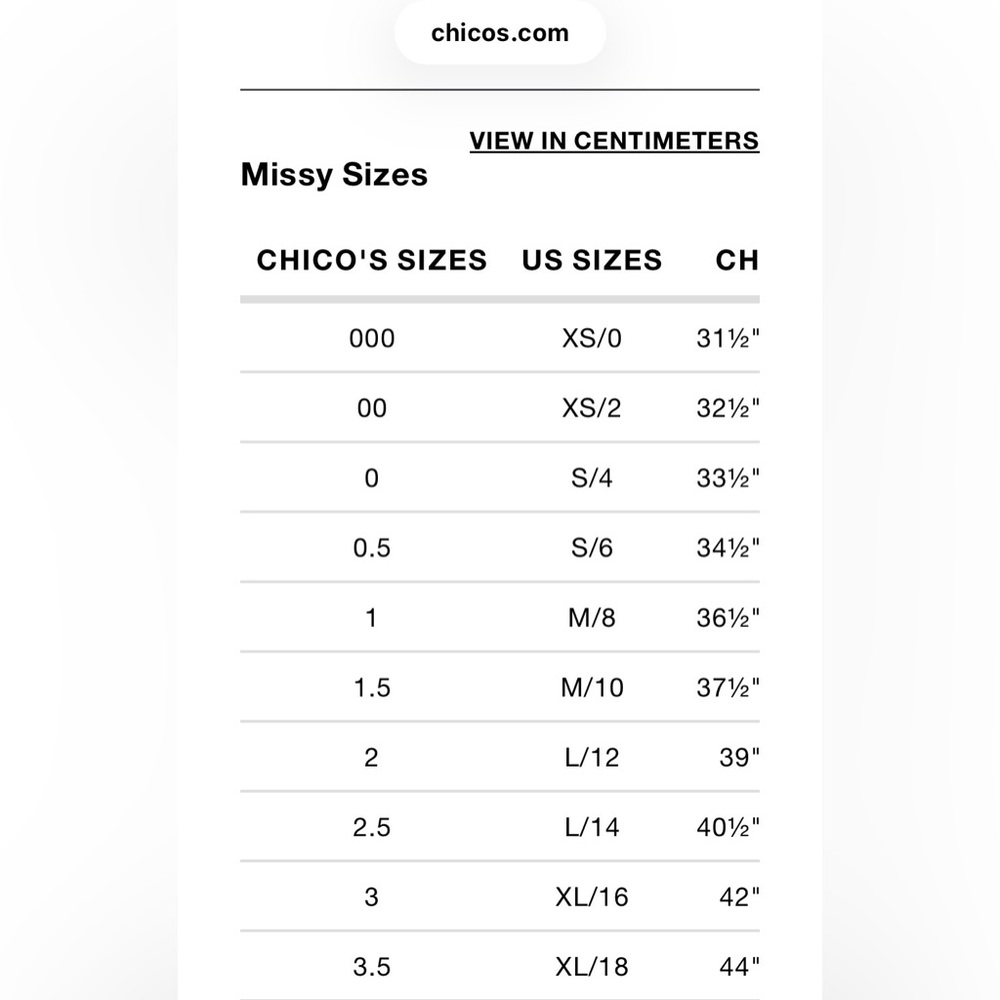
Task: Click the M/8 US size cell
Action: pos(592,618)
